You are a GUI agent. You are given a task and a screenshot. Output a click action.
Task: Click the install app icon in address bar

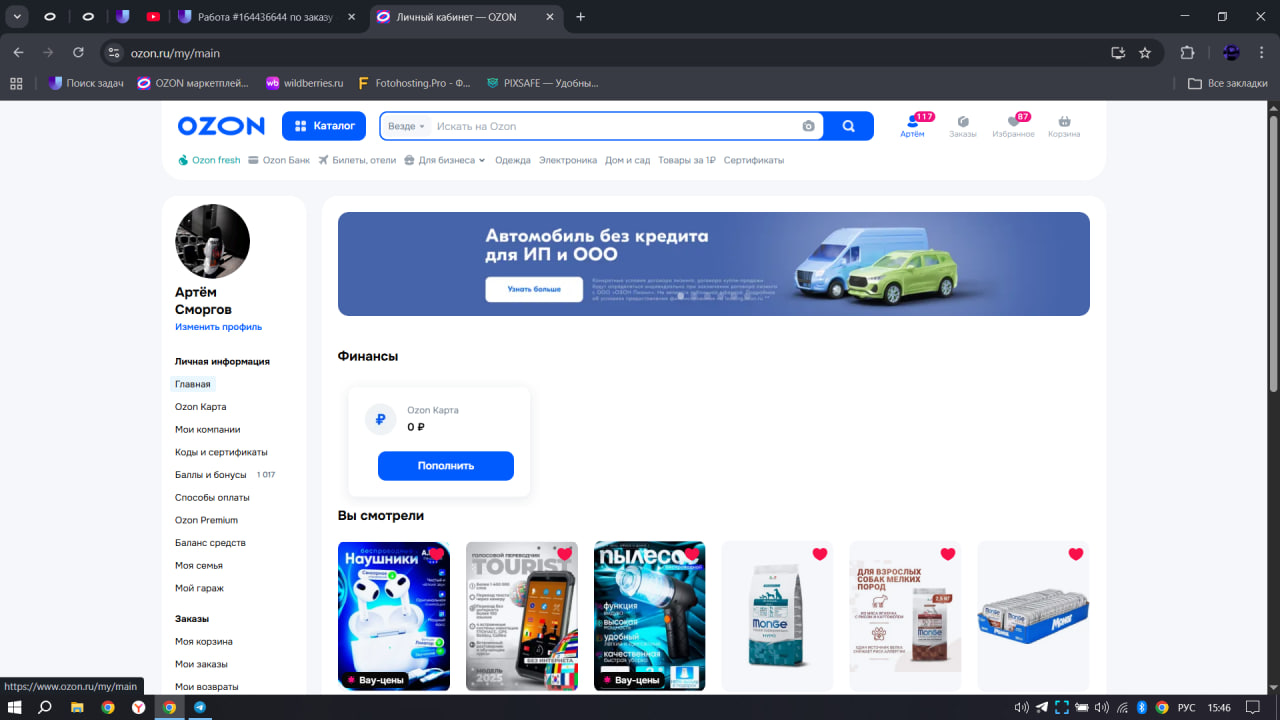(x=1118, y=53)
